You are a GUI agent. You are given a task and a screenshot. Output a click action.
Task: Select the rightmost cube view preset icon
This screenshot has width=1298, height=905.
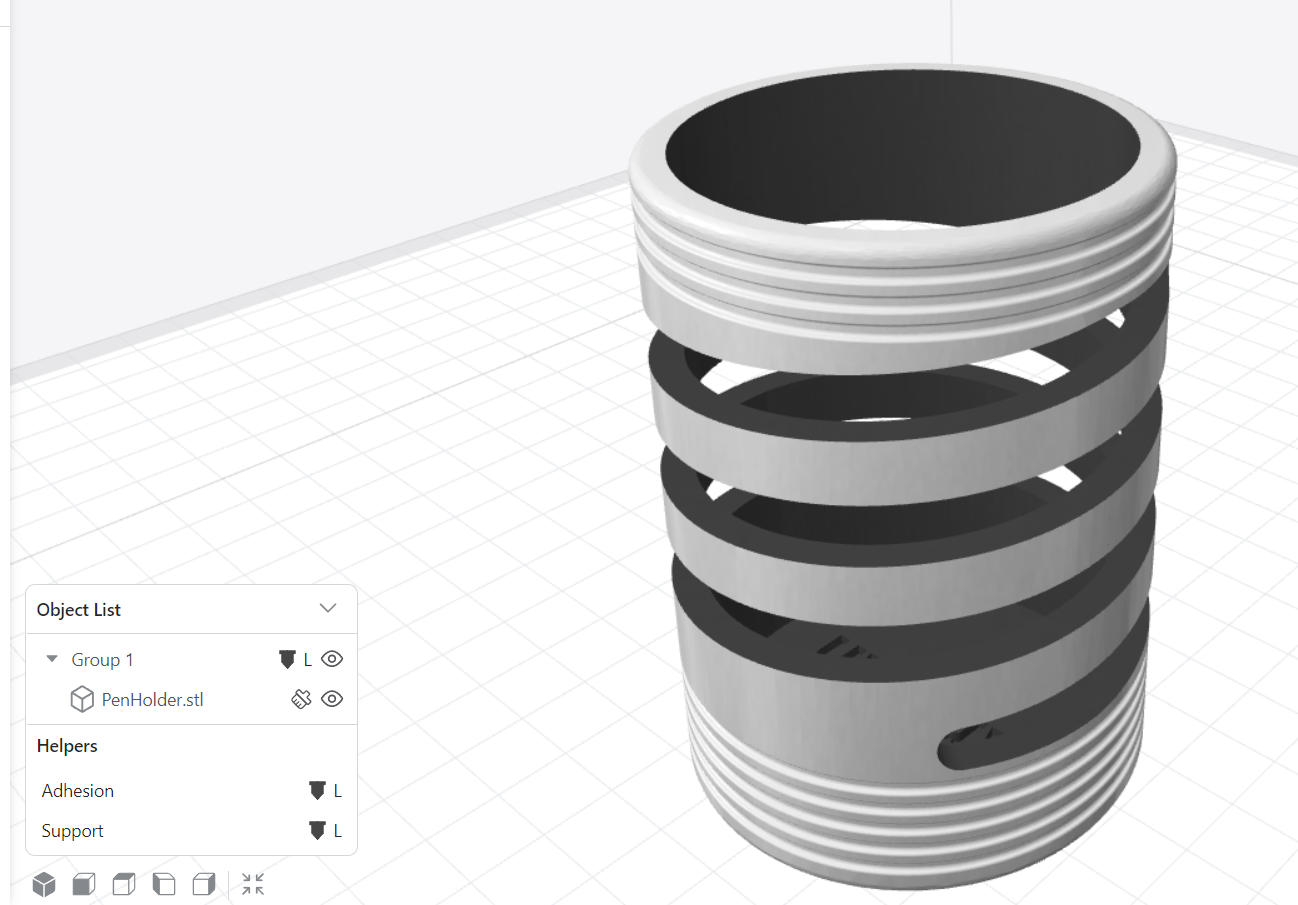point(204,884)
